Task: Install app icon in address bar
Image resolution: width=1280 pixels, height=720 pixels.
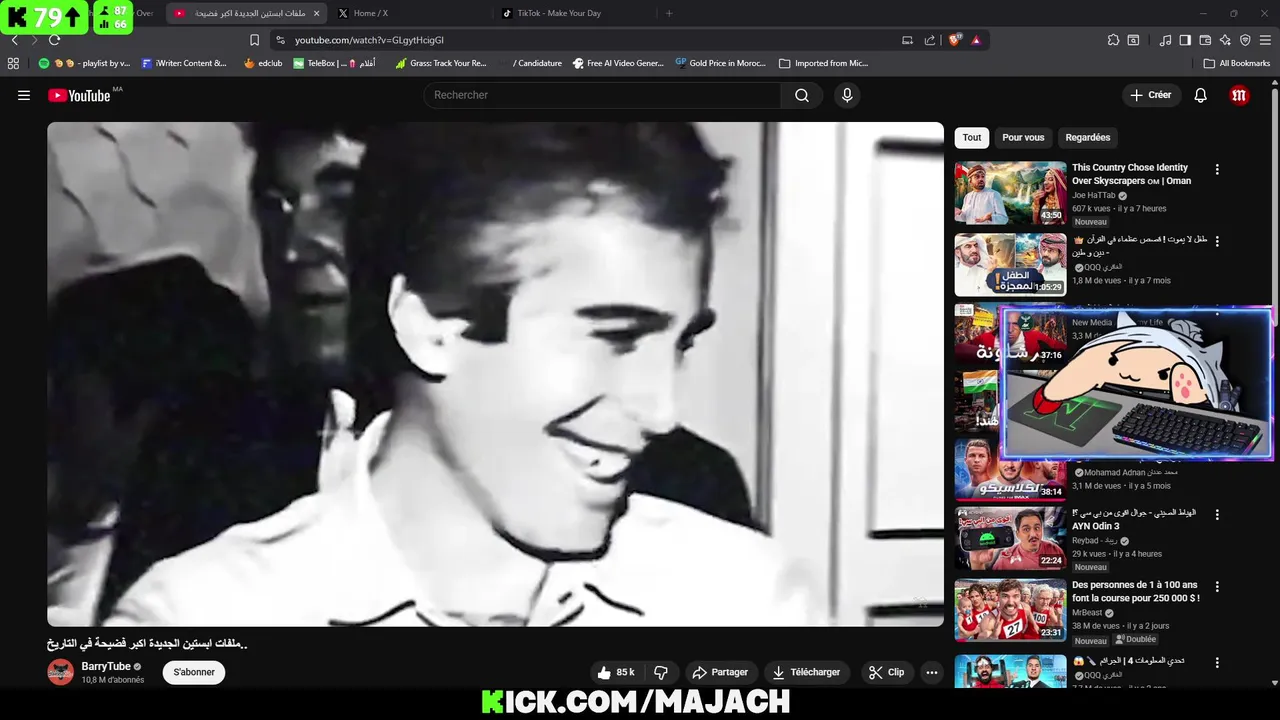Action: [x=907, y=40]
